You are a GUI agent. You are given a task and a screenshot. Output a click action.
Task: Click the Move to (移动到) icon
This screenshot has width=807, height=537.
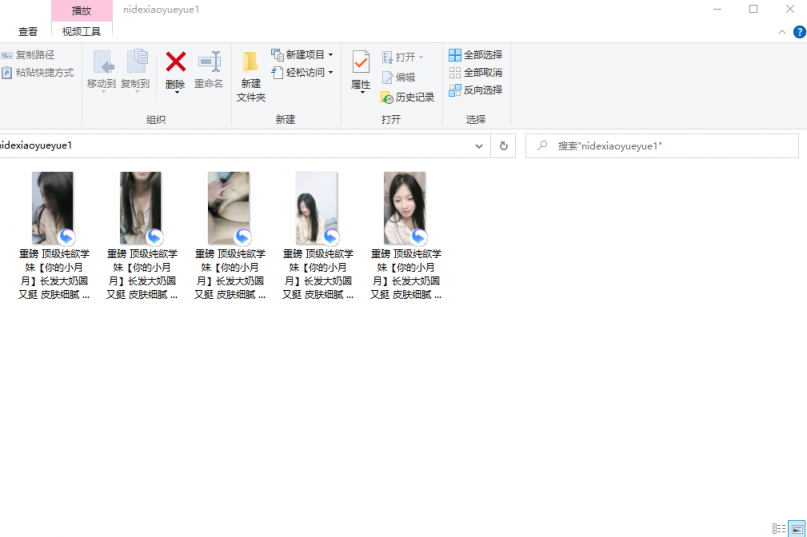pyautogui.click(x=102, y=63)
